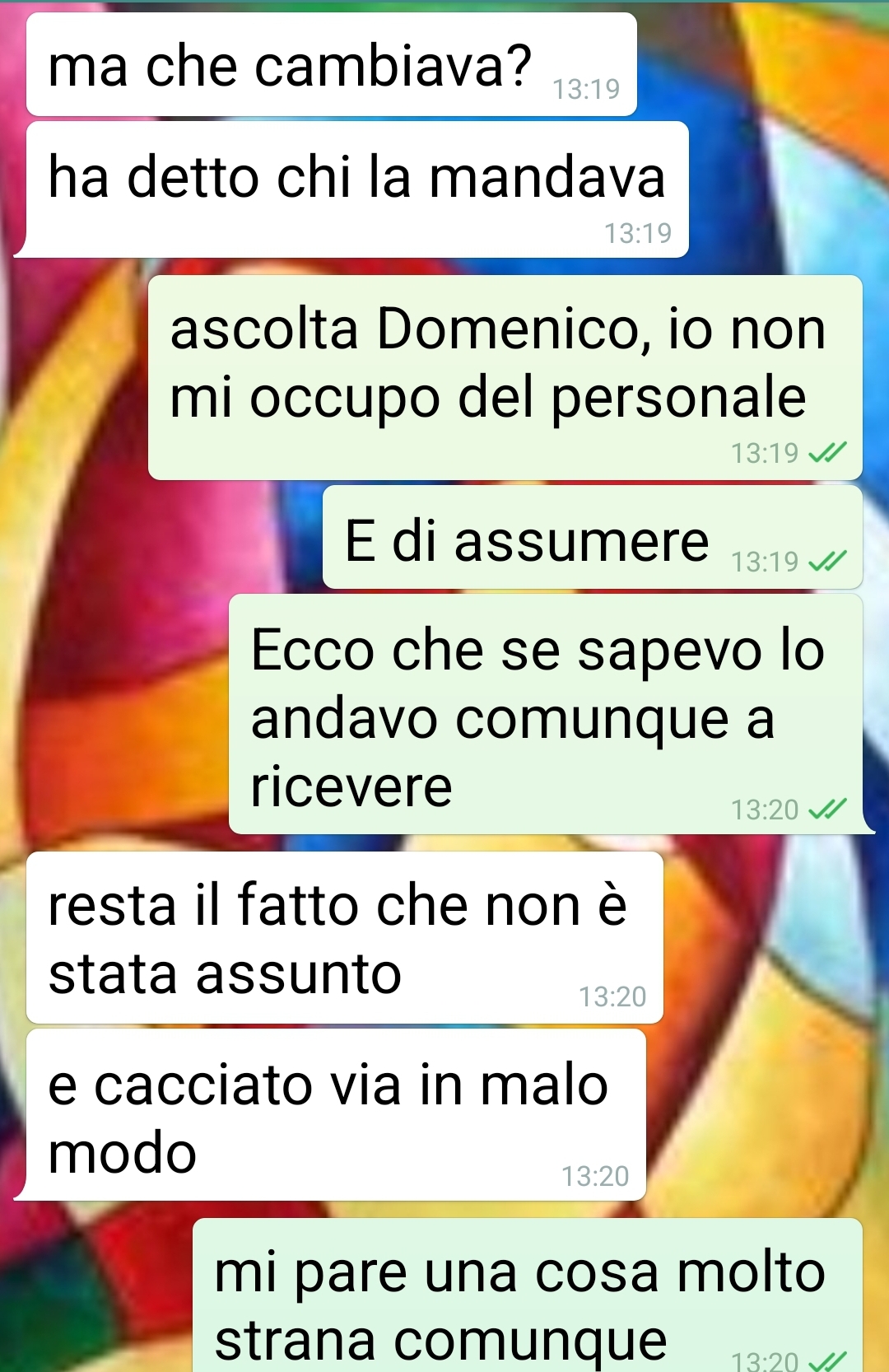Image resolution: width=889 pixels, height=1372 pixels.
Task: Click 13:20 timestamp on 'e cacciato via' message
Action: [595, 1176]
